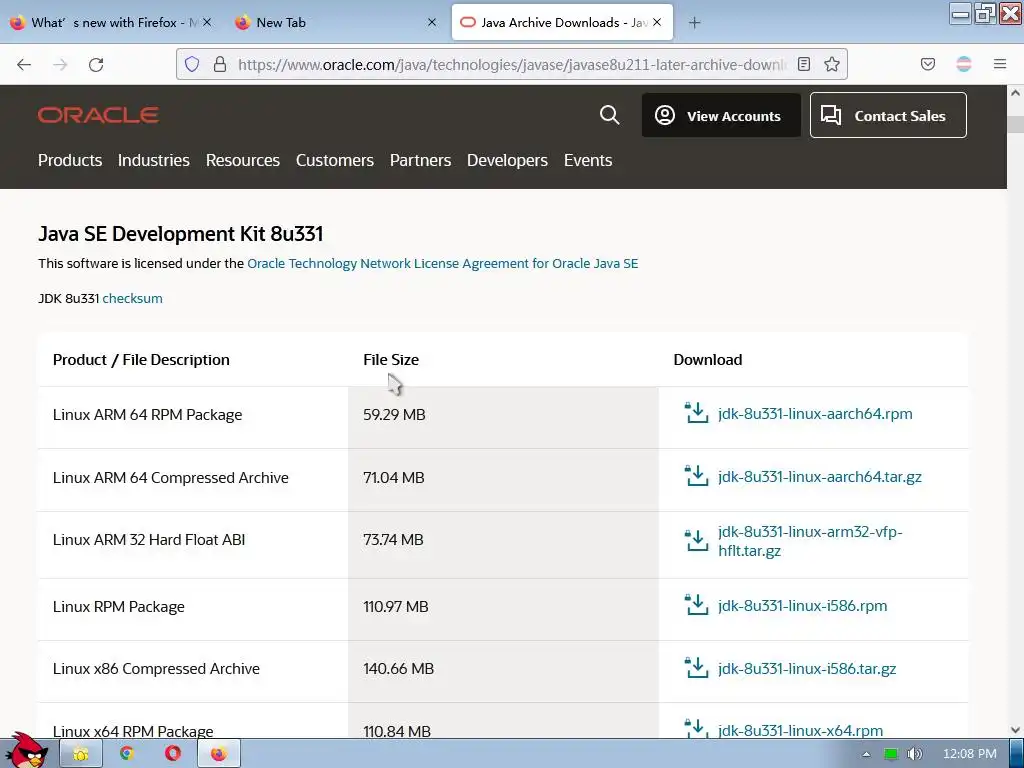Open the Partners menu
This screenshot has height=768, width=1024.
pyautogui.click(x=421, y=160)
